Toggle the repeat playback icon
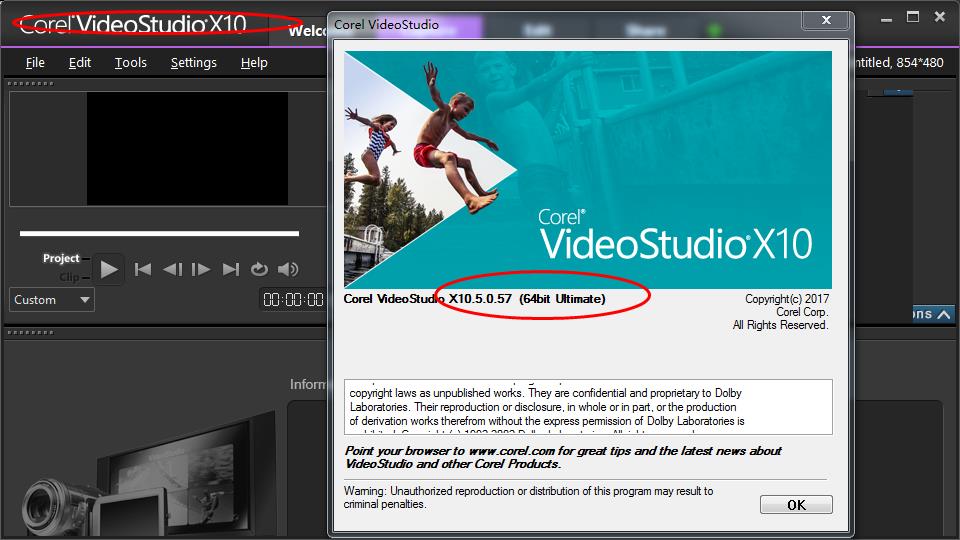 (259, 269)
